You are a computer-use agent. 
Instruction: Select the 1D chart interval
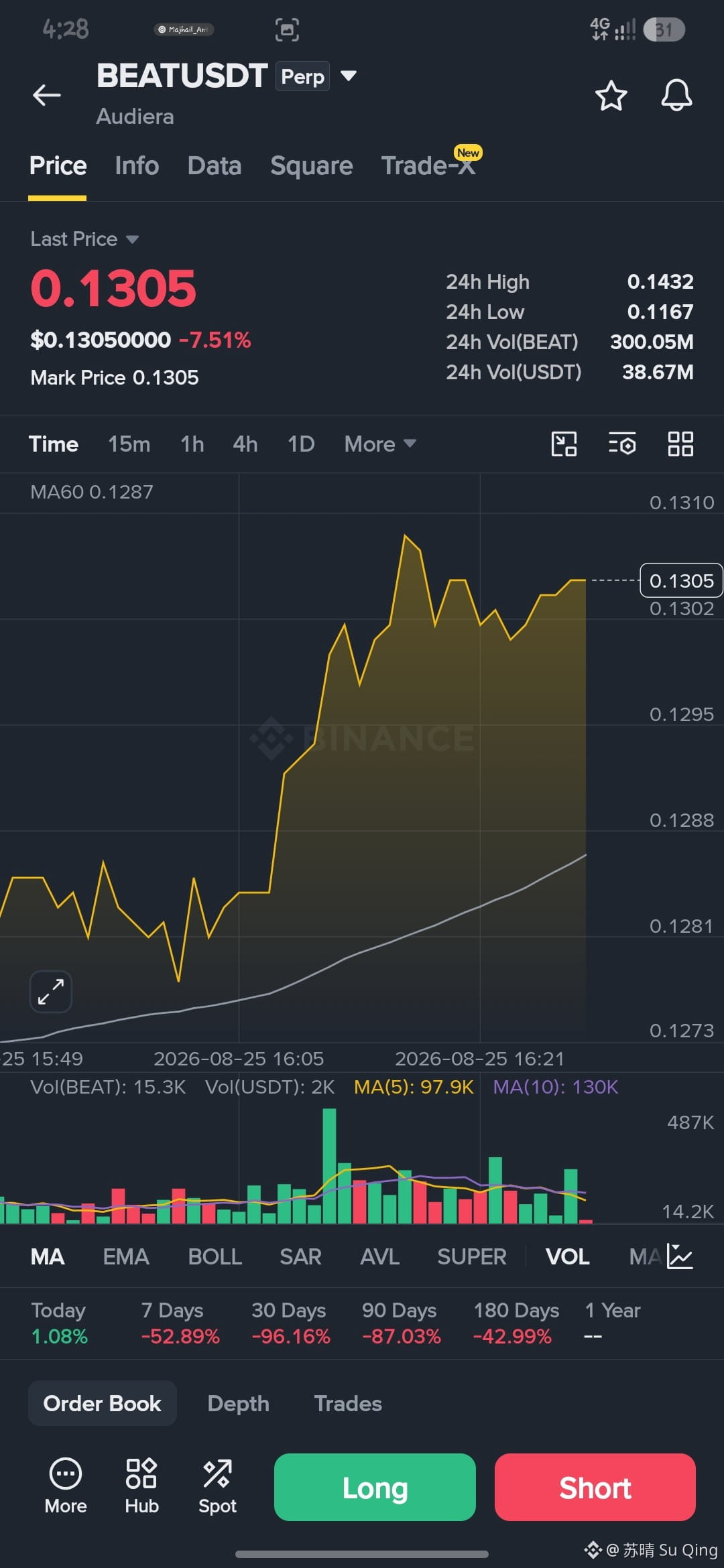click(x=301, y=444)
